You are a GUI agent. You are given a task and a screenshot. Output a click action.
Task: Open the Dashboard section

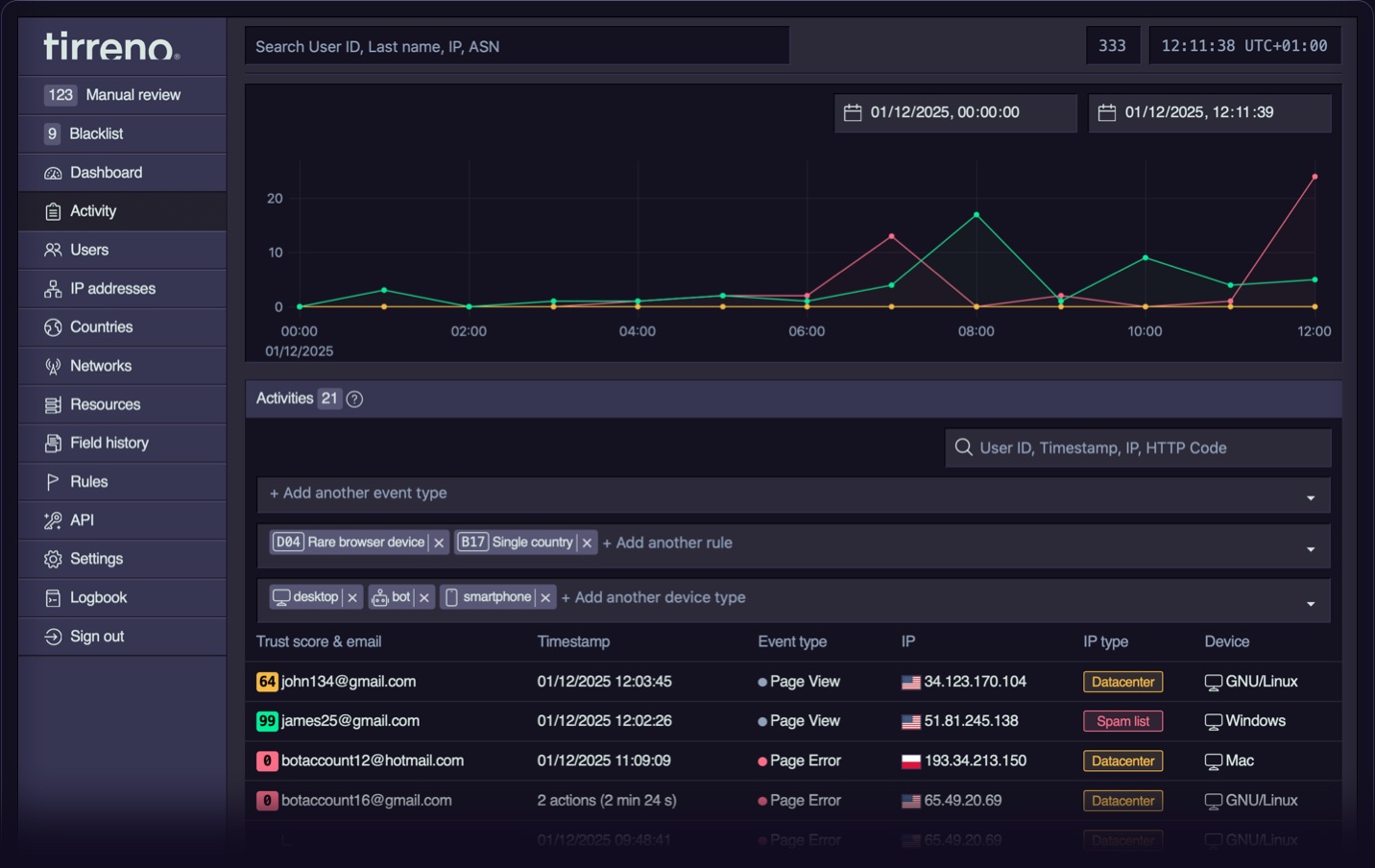click(x=106, y=172)
